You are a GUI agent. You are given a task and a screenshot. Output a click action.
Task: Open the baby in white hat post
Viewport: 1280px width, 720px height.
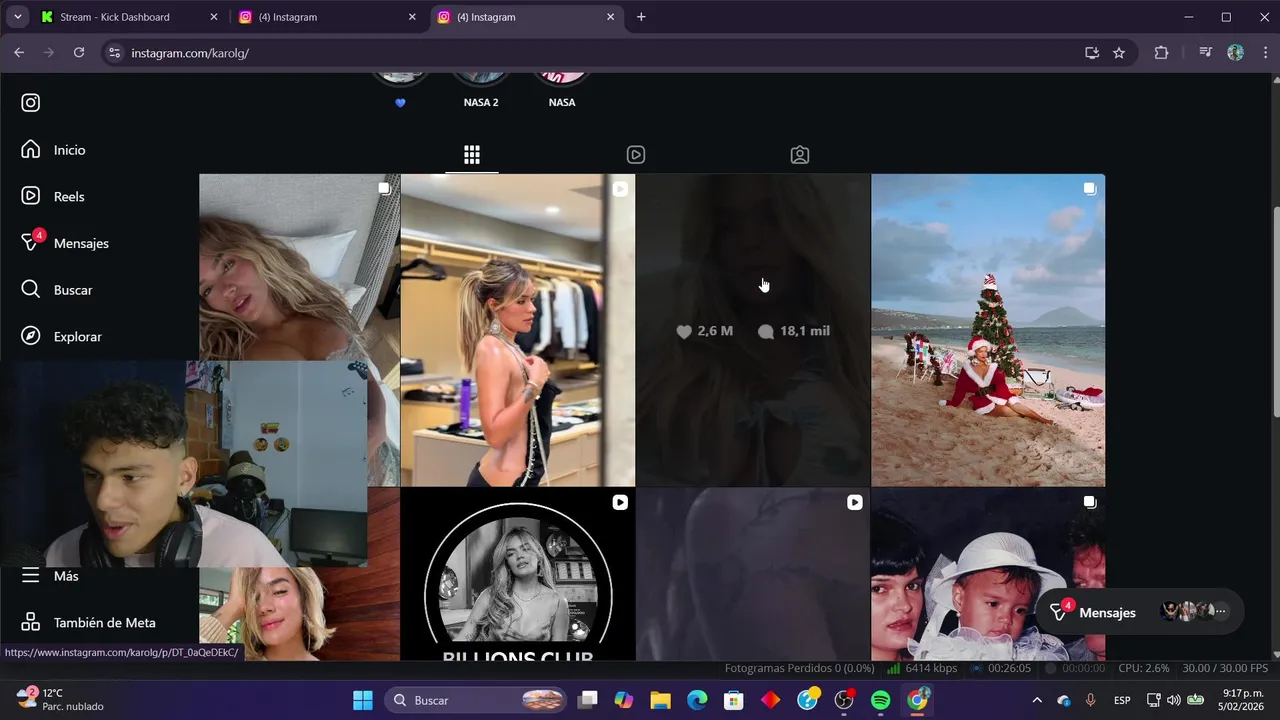point(988,574)
